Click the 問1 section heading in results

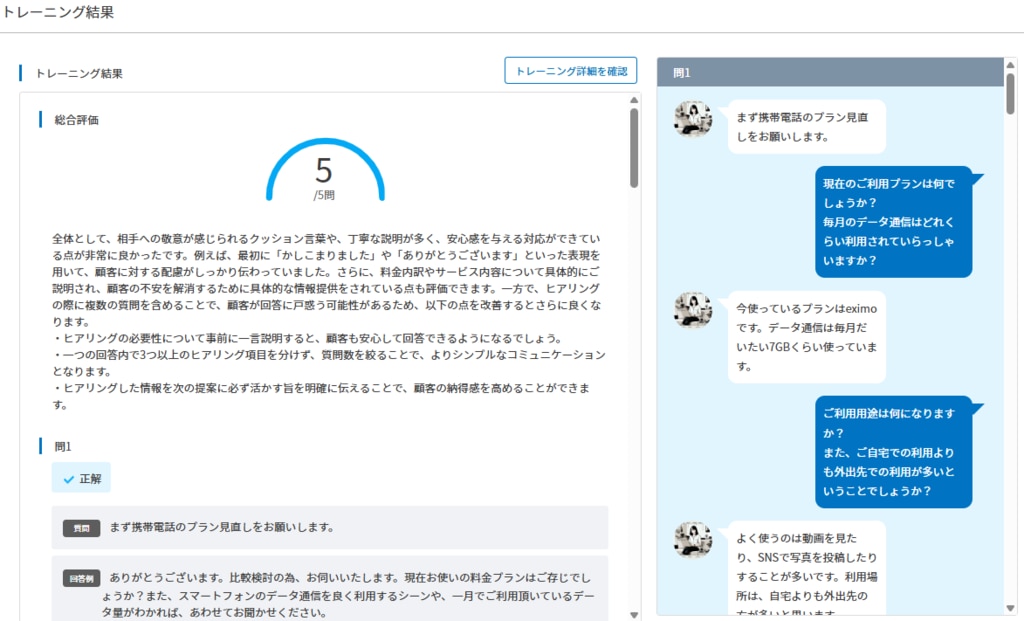pos(63,447)
